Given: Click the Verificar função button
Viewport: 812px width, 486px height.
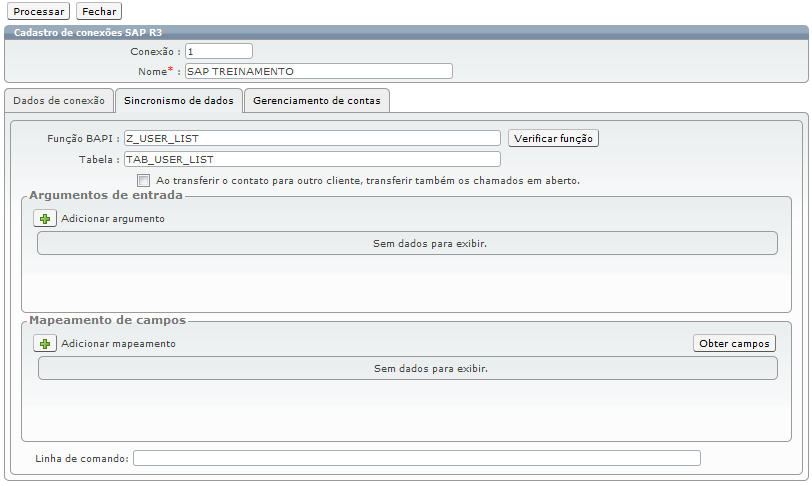Looking at the screenshot, I should [x=553, y=138].
